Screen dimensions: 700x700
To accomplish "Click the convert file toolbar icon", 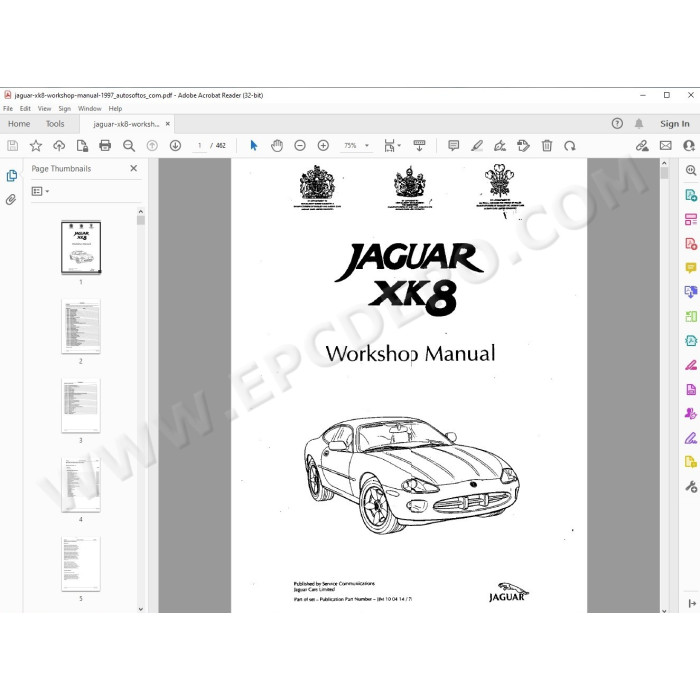I will point(82,146).
